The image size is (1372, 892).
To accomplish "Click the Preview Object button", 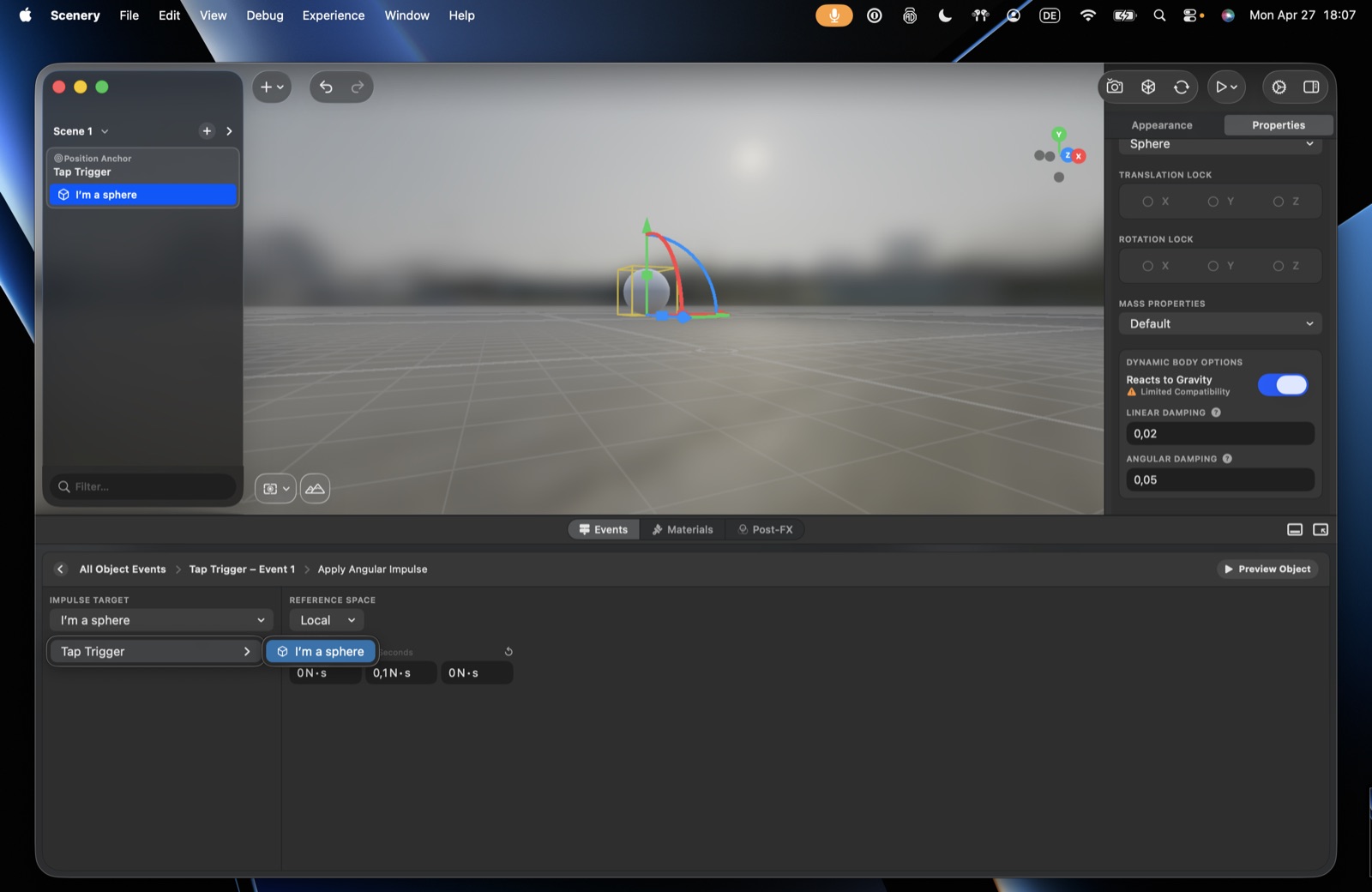I will click(x=1267, y=570).
